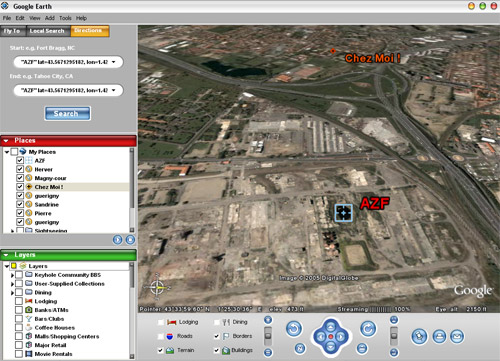This screenshot has width=500, height=361.
Task: Click the compass overlay on the map
Action: [x=157, y=287]
